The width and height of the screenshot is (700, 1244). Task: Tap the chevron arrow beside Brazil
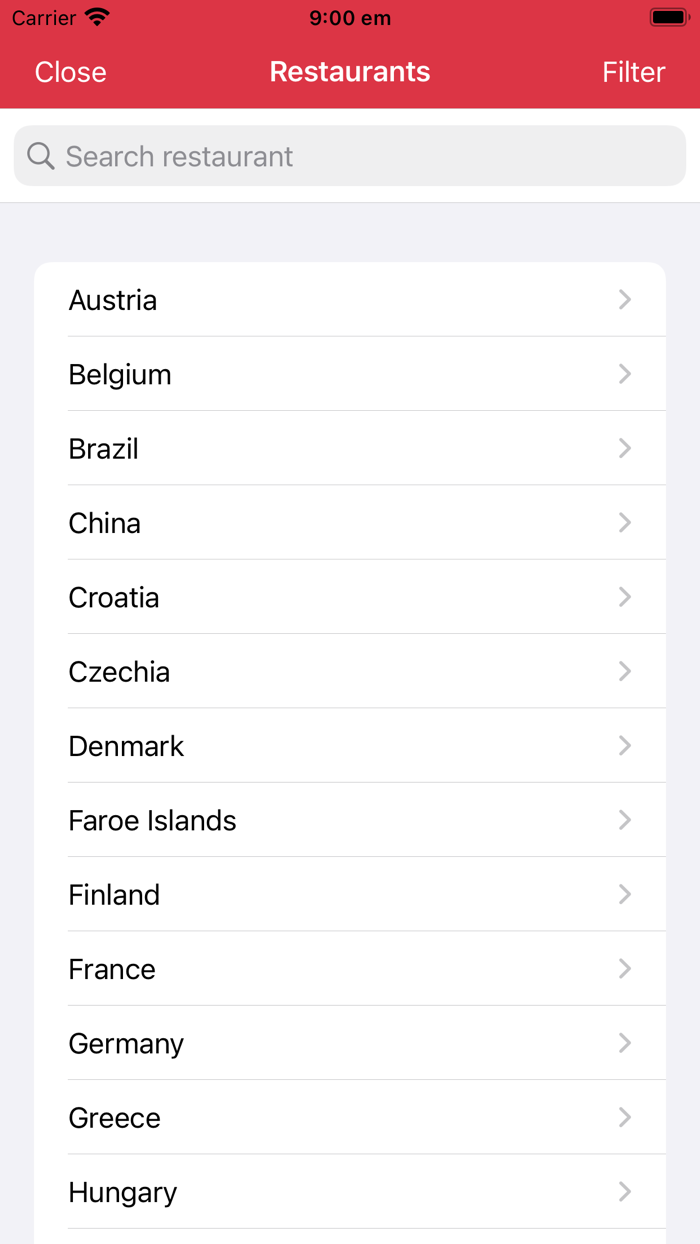tap(625, 448)
